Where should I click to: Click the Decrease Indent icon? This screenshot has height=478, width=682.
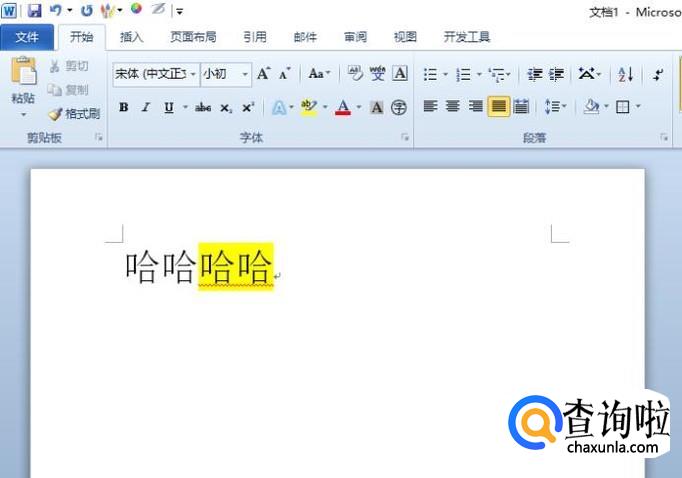(x=535, y=74)
